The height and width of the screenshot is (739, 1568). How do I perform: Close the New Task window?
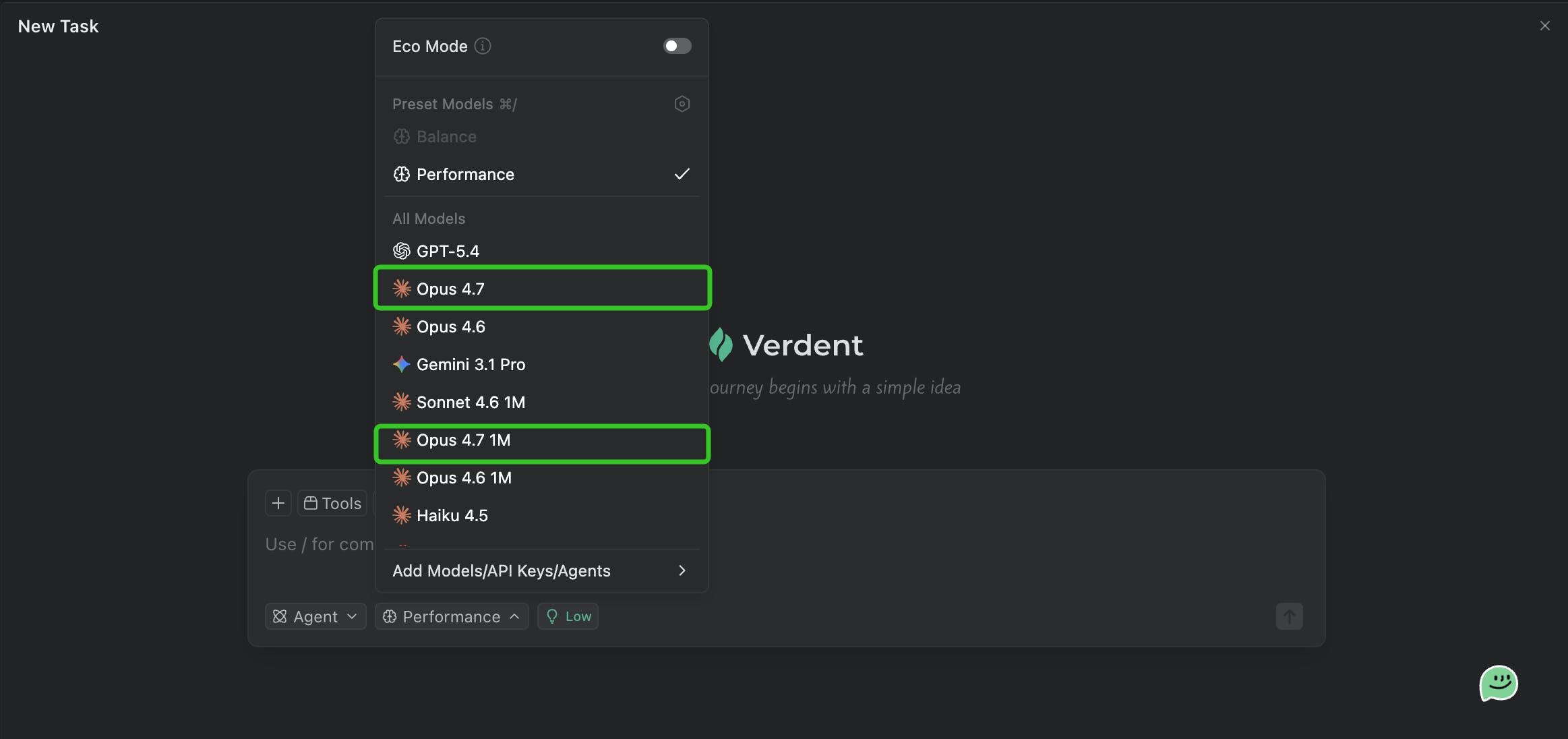click(x=1544, y=26)
